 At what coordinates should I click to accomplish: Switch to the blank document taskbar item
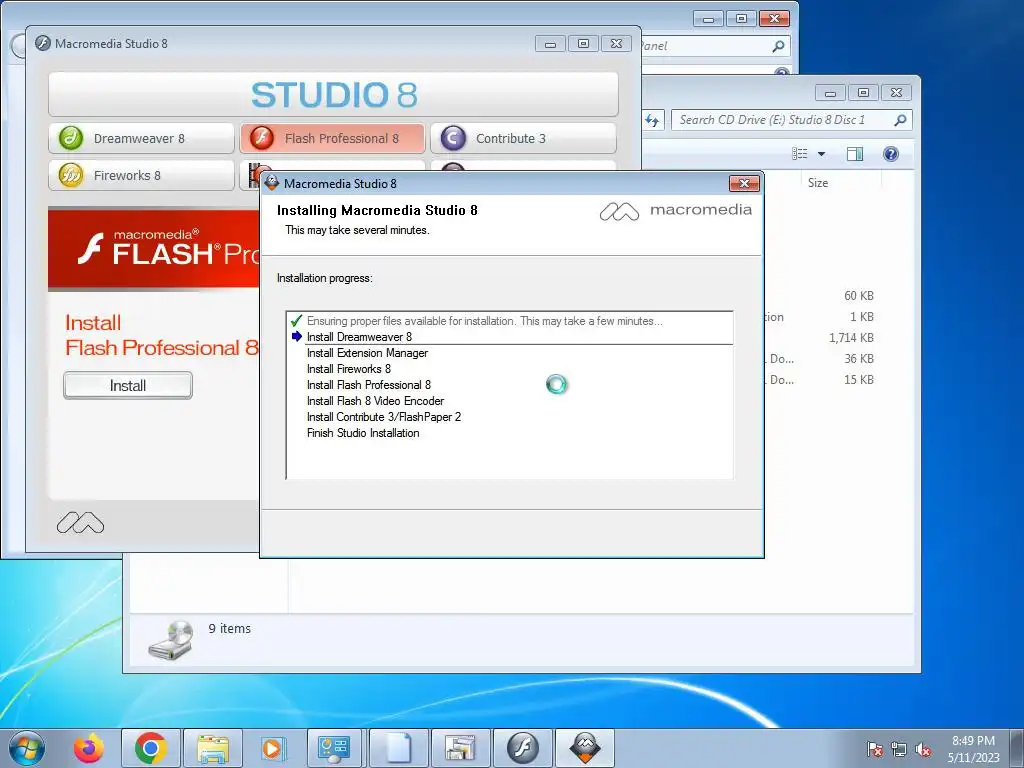[x=399, y=748]
